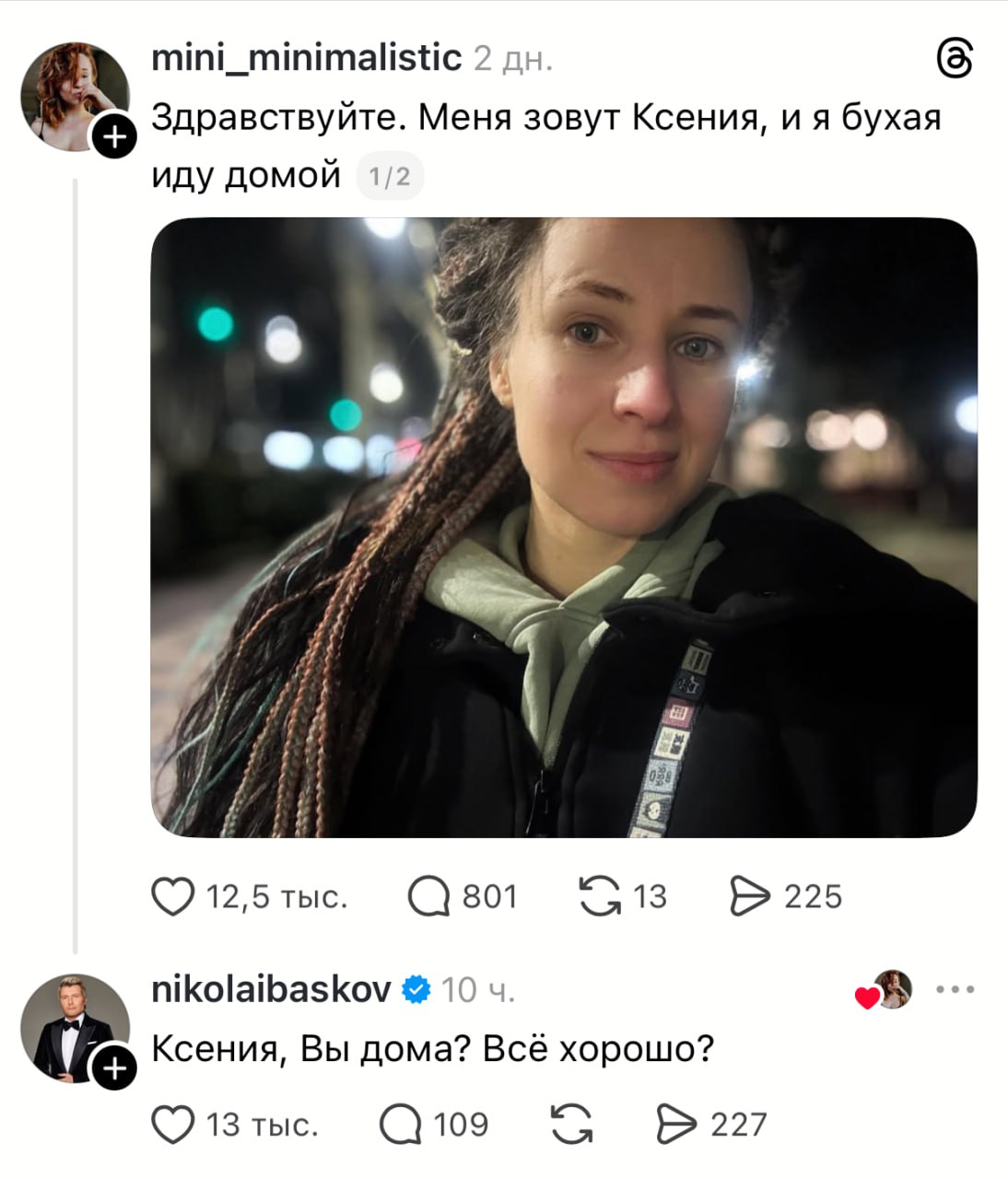The height and width of the screenshot is (1179, 1008).
Task: View the nikolaibaskov profile avatar
Action: coord(75,1027)
